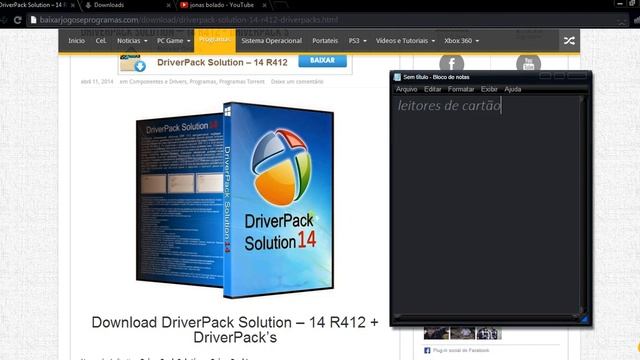Image resolution: width=640 pixels, height=360 pixels.
Task: Open the Ajuda menu in Notepad
Action: tap(513, 89)
